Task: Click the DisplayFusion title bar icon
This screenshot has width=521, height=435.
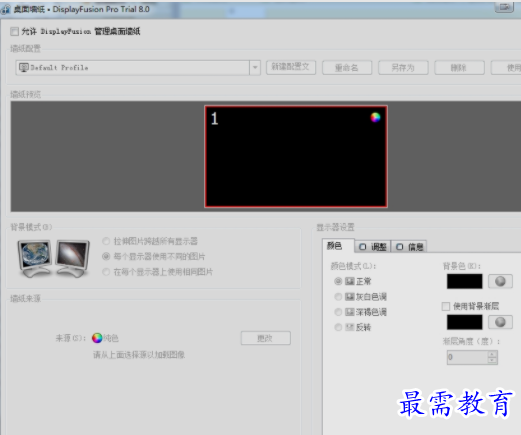Action: (5, 9)
